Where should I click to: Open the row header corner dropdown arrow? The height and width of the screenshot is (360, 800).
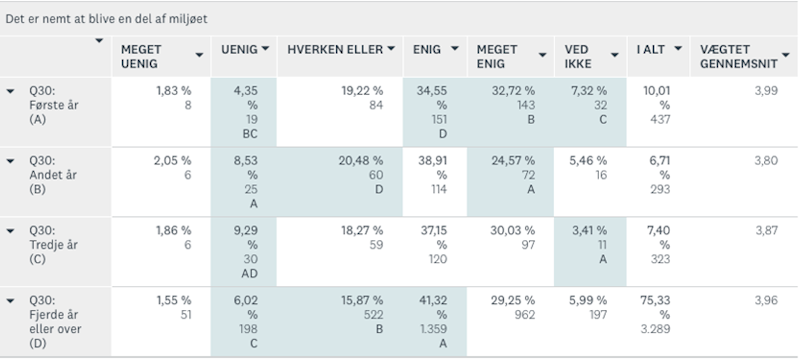coord(99,40)
